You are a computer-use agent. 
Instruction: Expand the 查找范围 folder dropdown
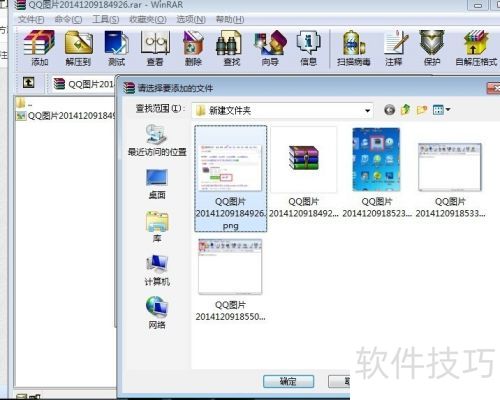(x=367, y=111)
